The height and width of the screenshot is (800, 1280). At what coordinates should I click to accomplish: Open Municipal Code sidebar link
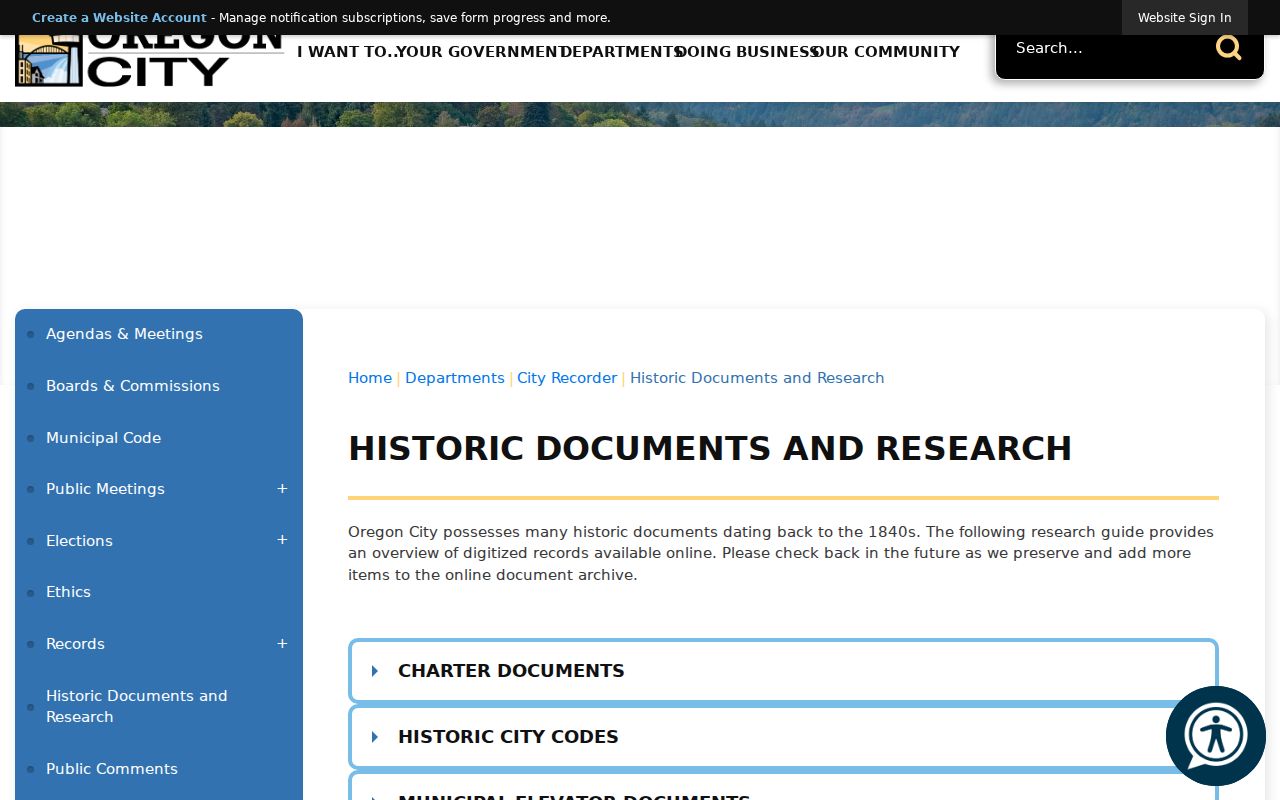103,438
